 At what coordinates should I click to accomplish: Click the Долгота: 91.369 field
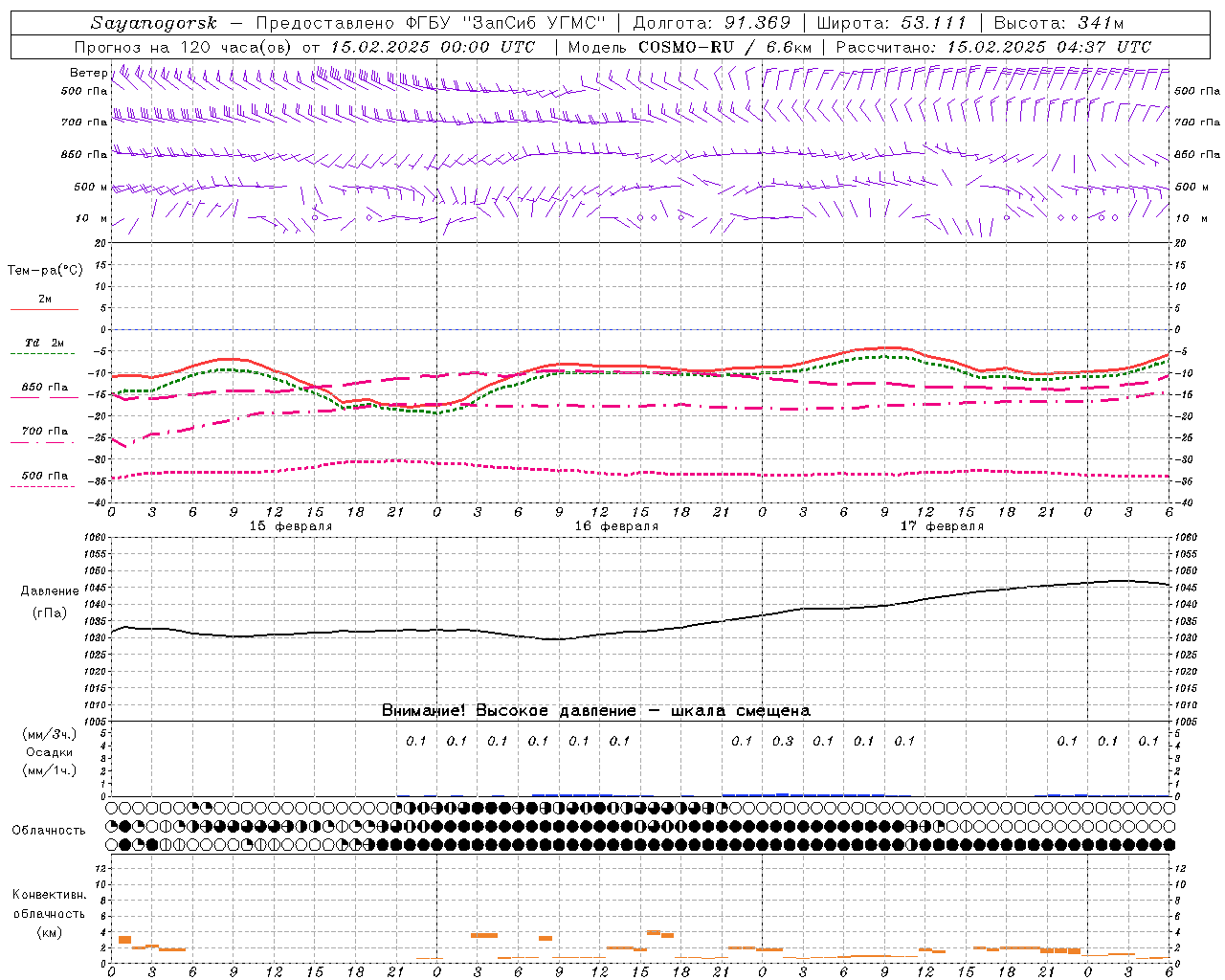coord(712,23)
